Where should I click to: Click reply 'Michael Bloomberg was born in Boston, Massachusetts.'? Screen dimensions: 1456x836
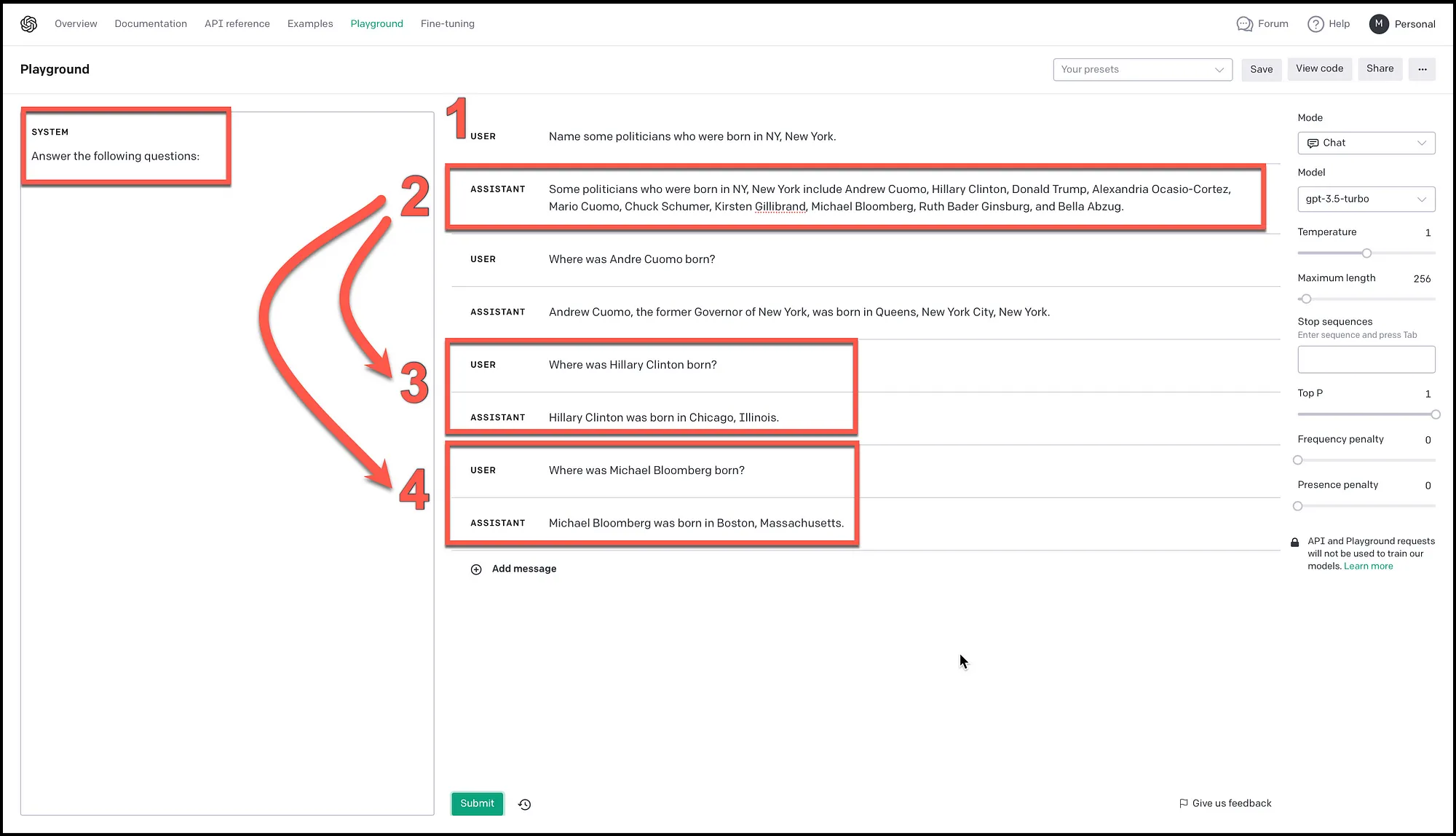click(697, 524)
